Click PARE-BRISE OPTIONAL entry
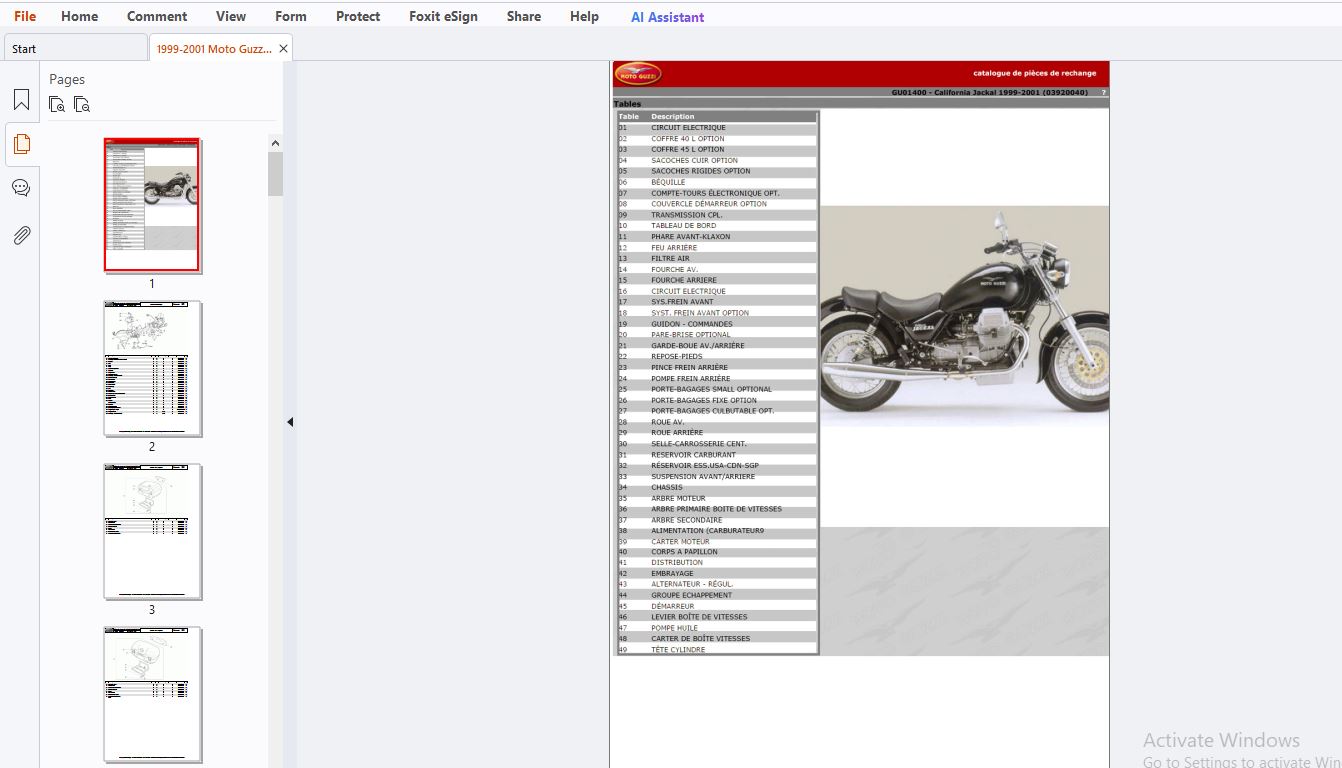This screenshot has height=768, width=1342. click(690, 335)
